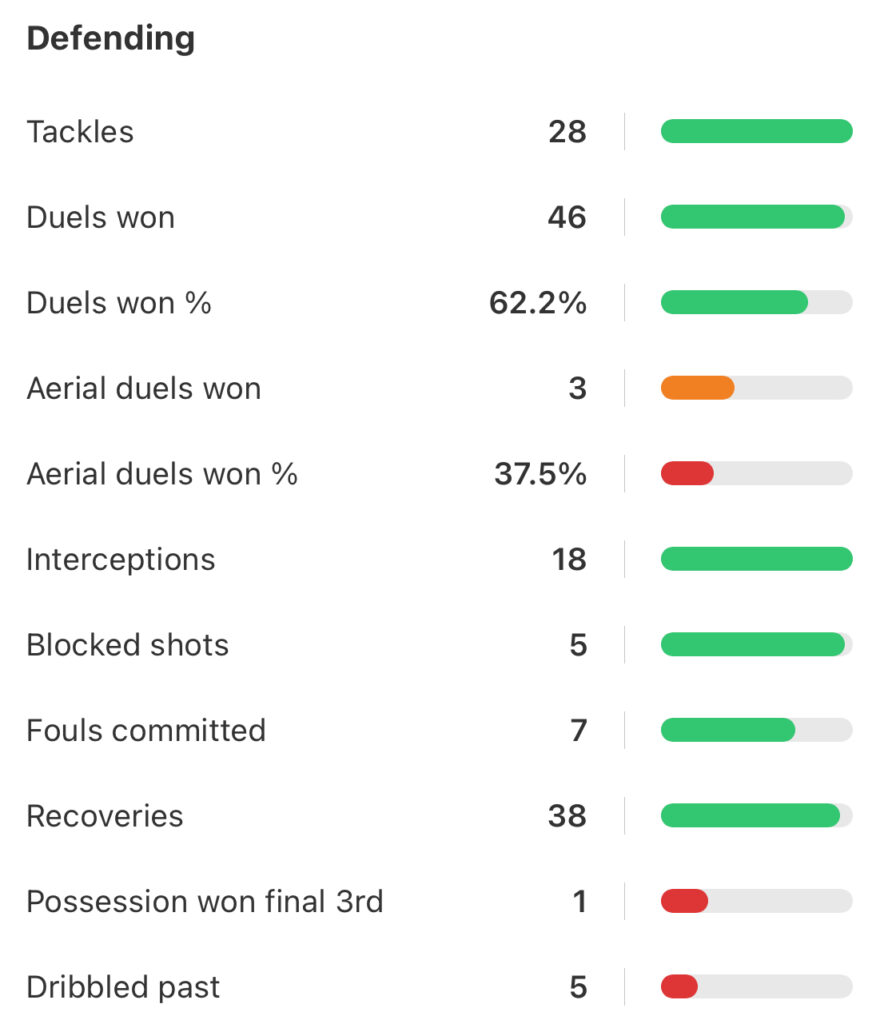Click the Blocked shots progress bar

tap(753, 644)
